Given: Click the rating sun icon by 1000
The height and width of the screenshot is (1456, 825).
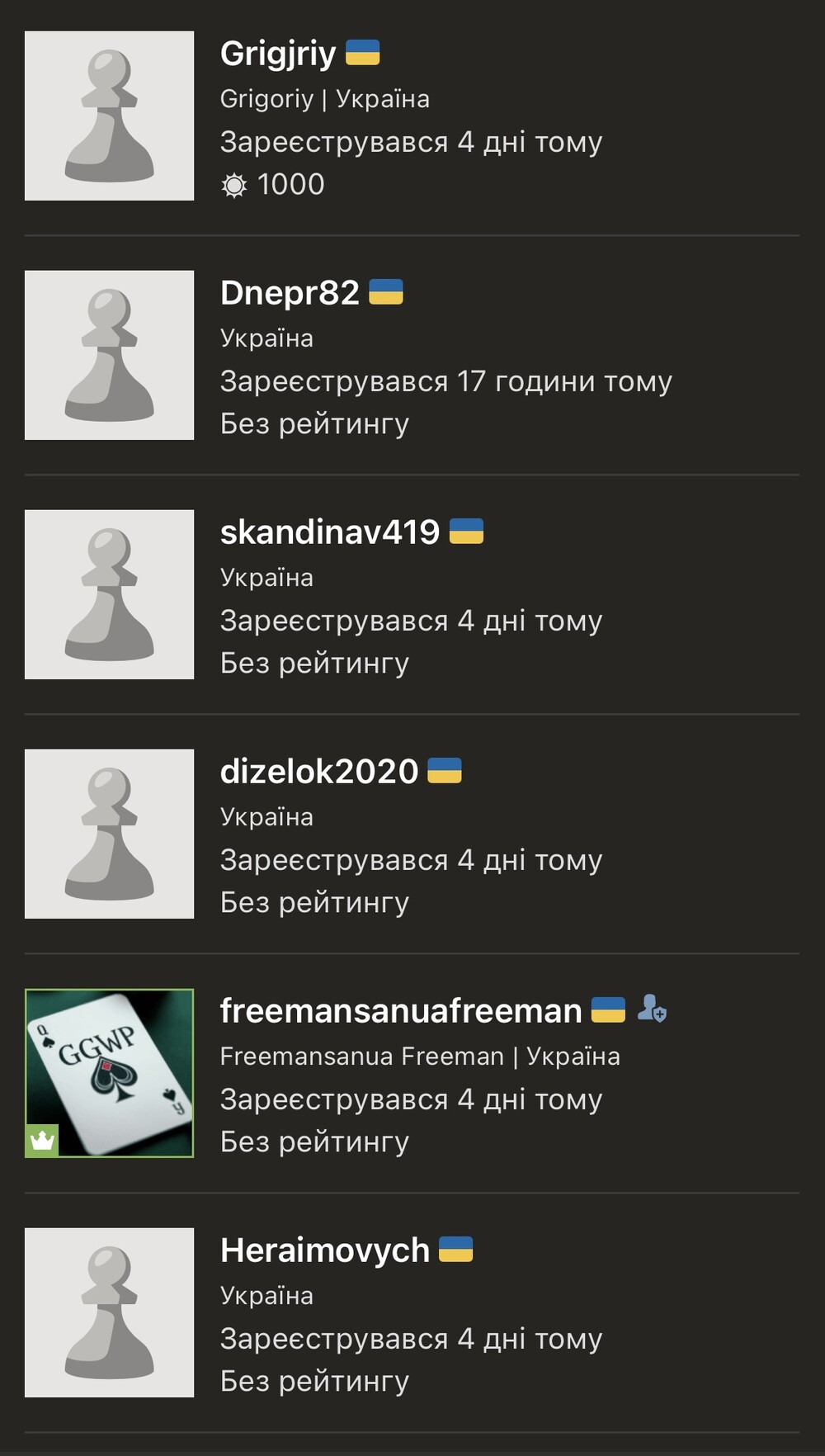Looking at the screenshot, I should (234, 185).
